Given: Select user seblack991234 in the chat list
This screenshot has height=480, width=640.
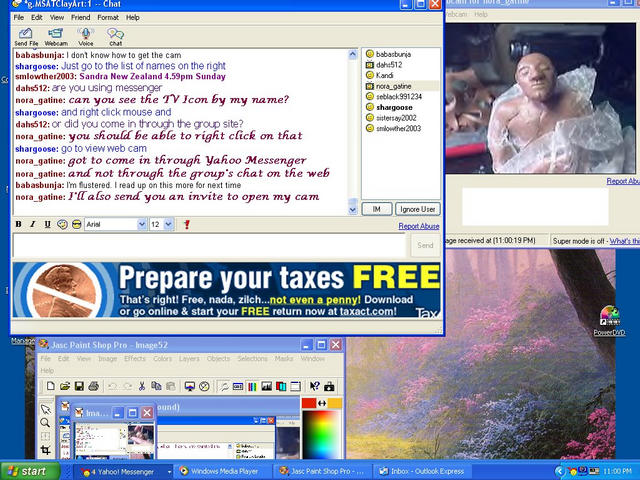Looking at the screenshot, I should pos(399,97).
